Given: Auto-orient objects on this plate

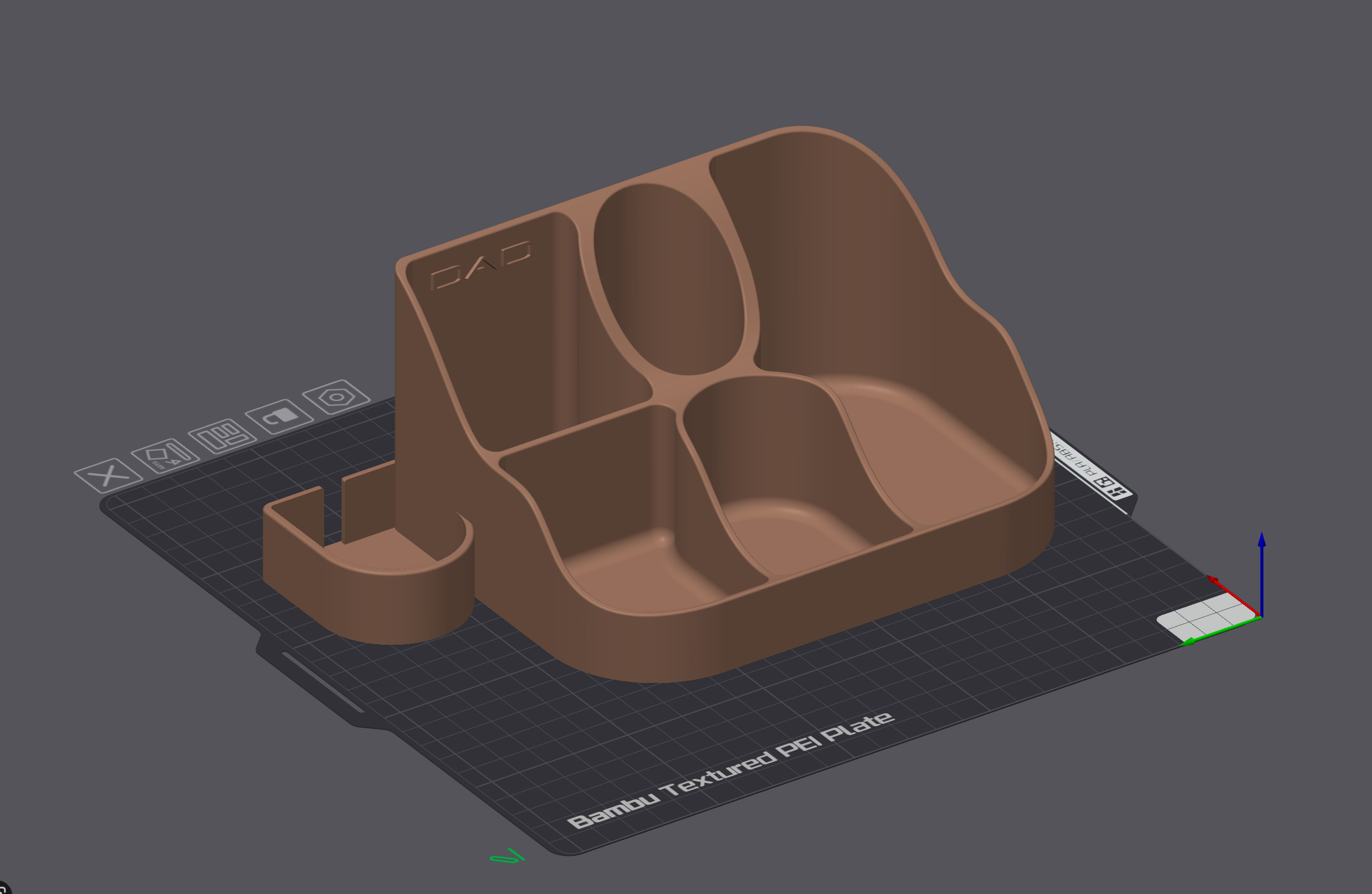Looking at the screenshot, I should (x=166, y=456).
